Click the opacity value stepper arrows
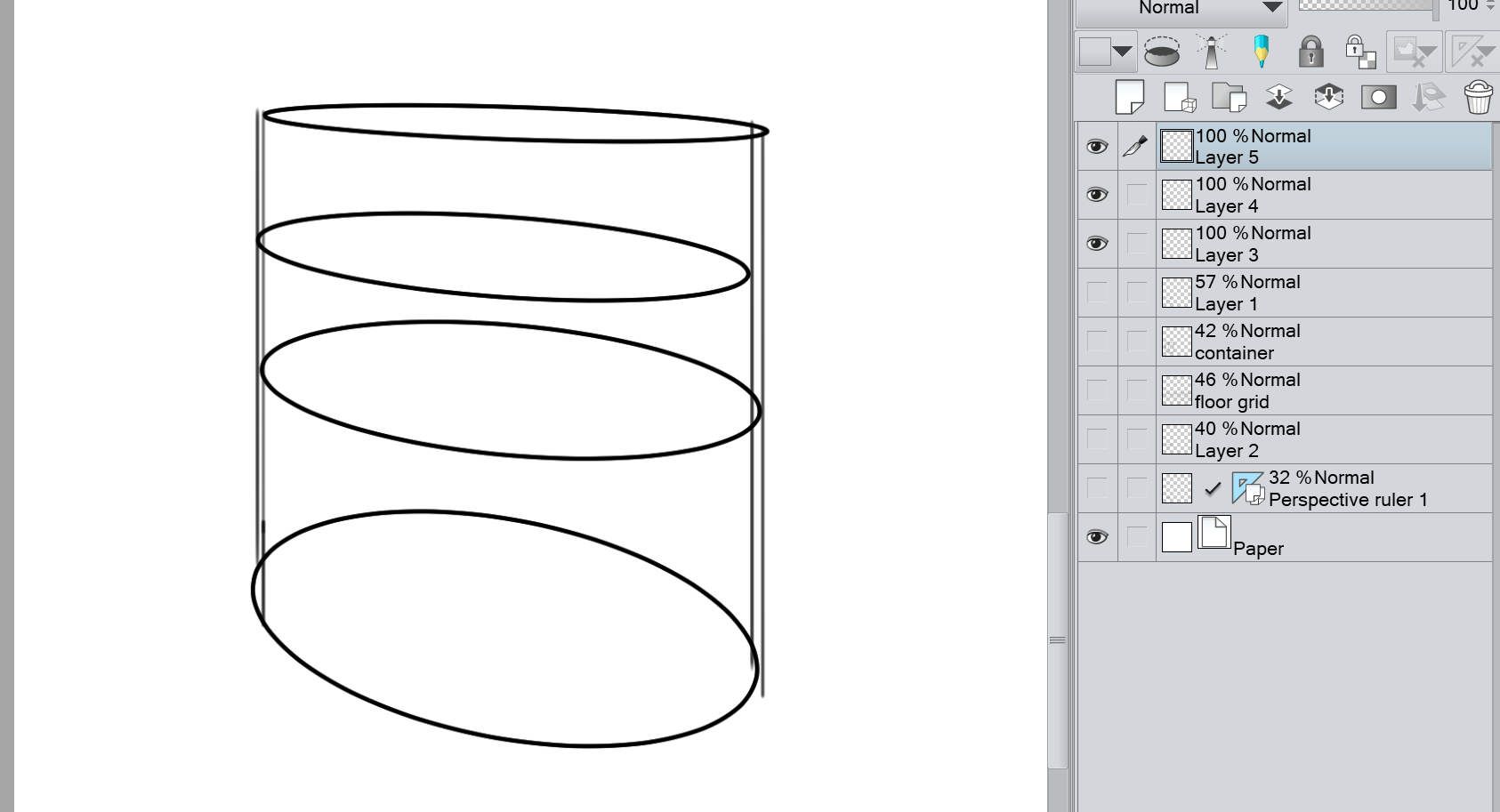The image size is (1500, 812). 1490,5
